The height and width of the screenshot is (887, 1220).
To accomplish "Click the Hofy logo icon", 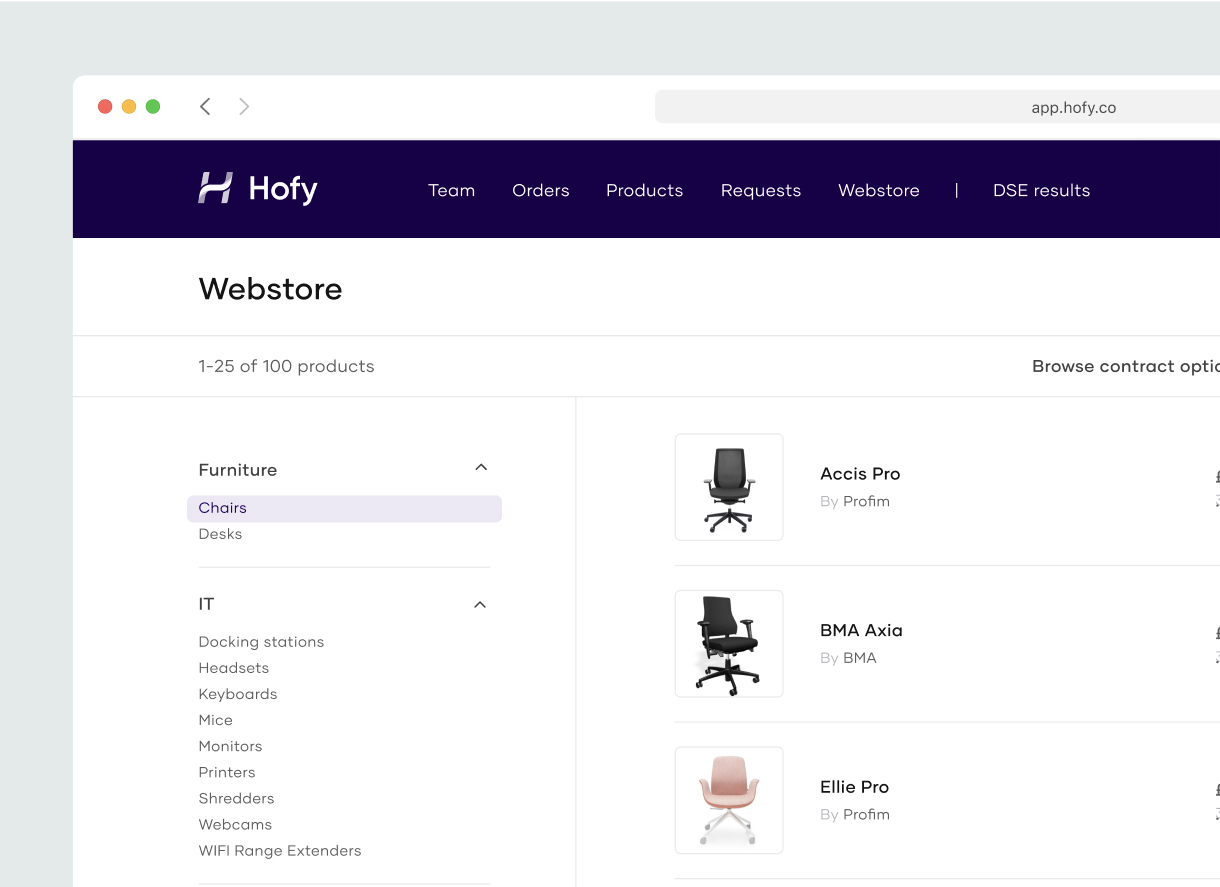I will pyautogui.click(x=215, y=188).
